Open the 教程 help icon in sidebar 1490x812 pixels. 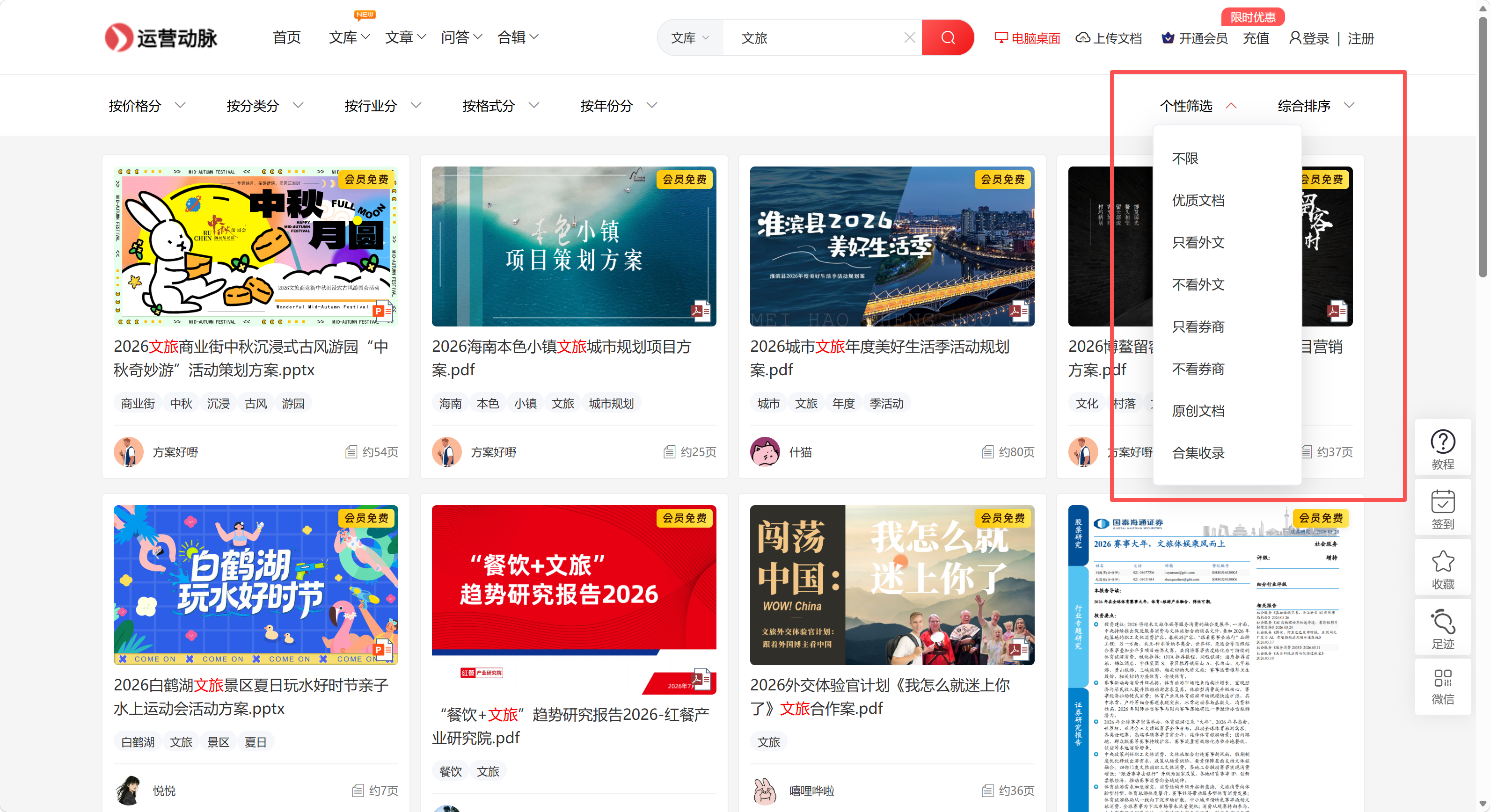tap(1443, 449)
